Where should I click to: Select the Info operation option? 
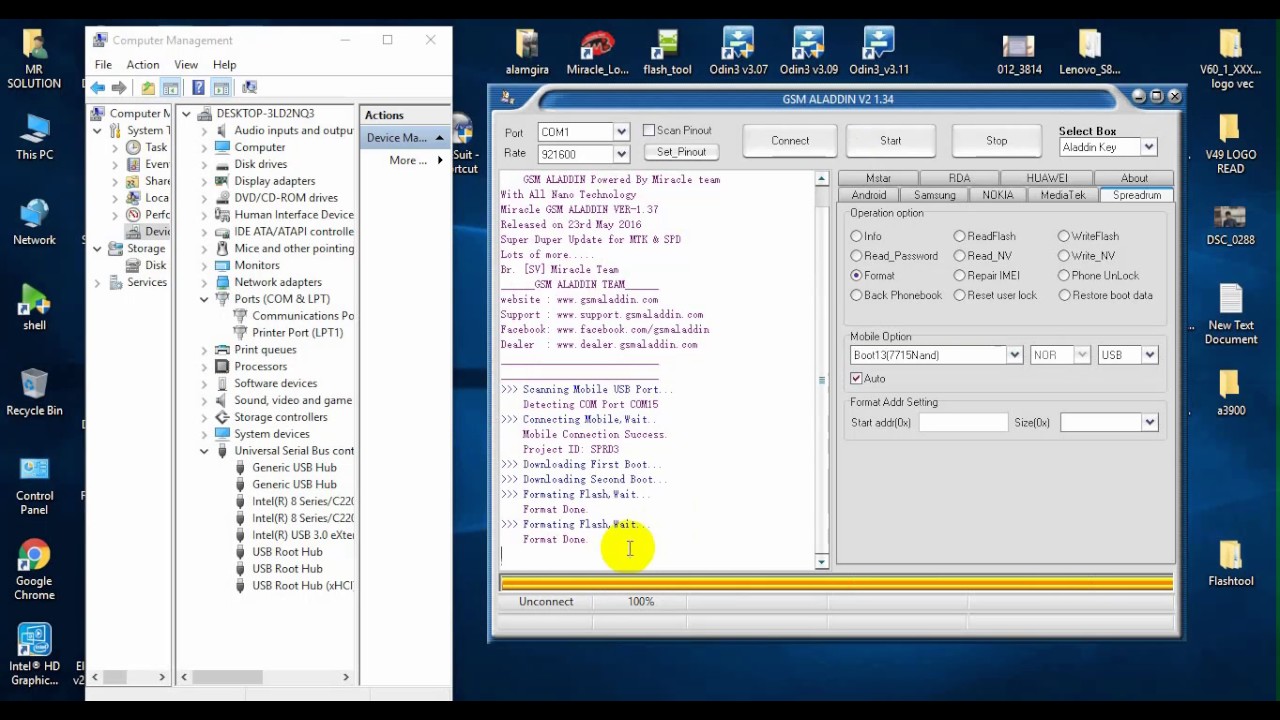[x=856, y=236]
